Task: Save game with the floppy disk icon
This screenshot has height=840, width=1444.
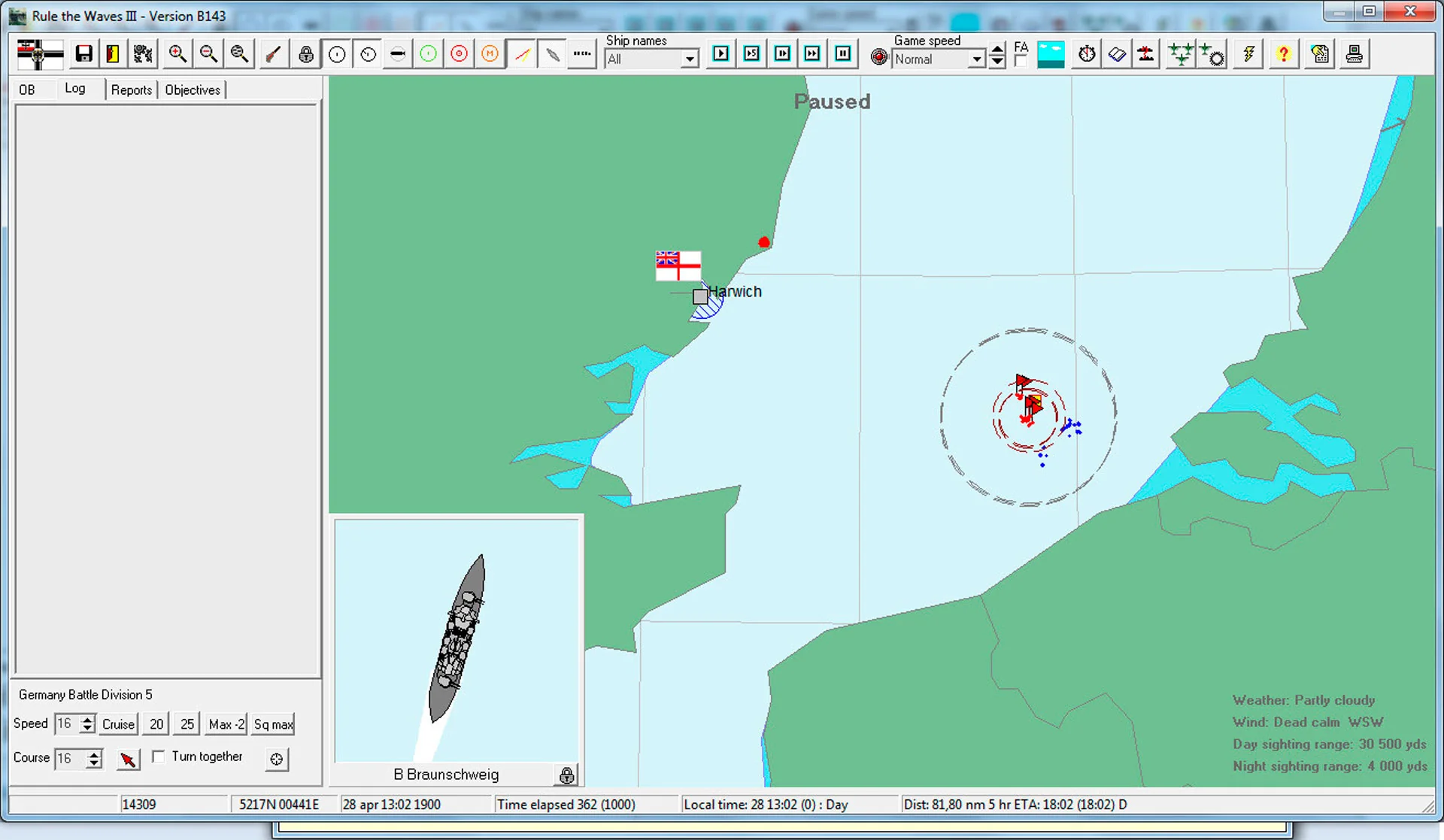Action: 83,54
